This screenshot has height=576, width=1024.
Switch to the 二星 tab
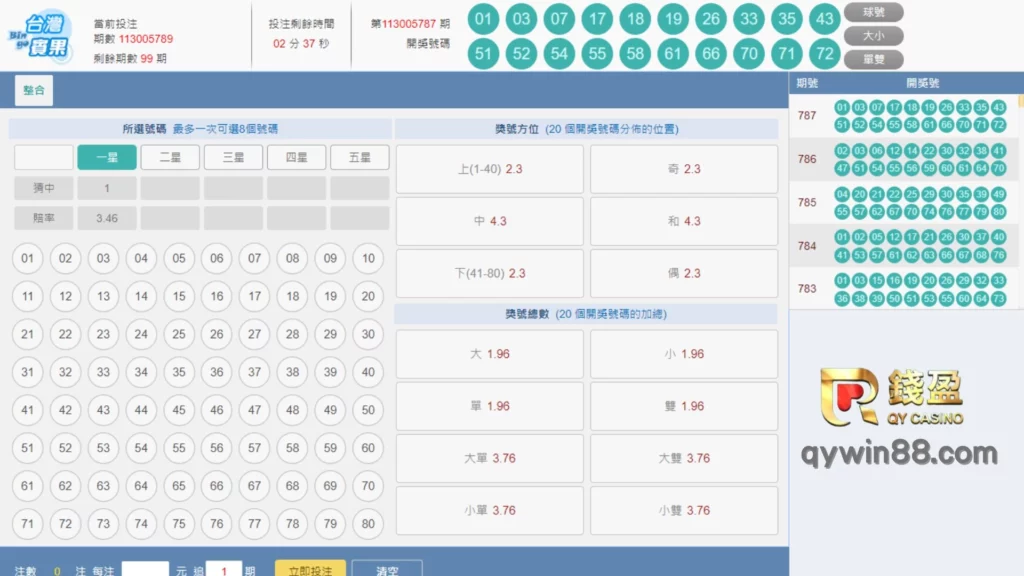pos(170,157)
